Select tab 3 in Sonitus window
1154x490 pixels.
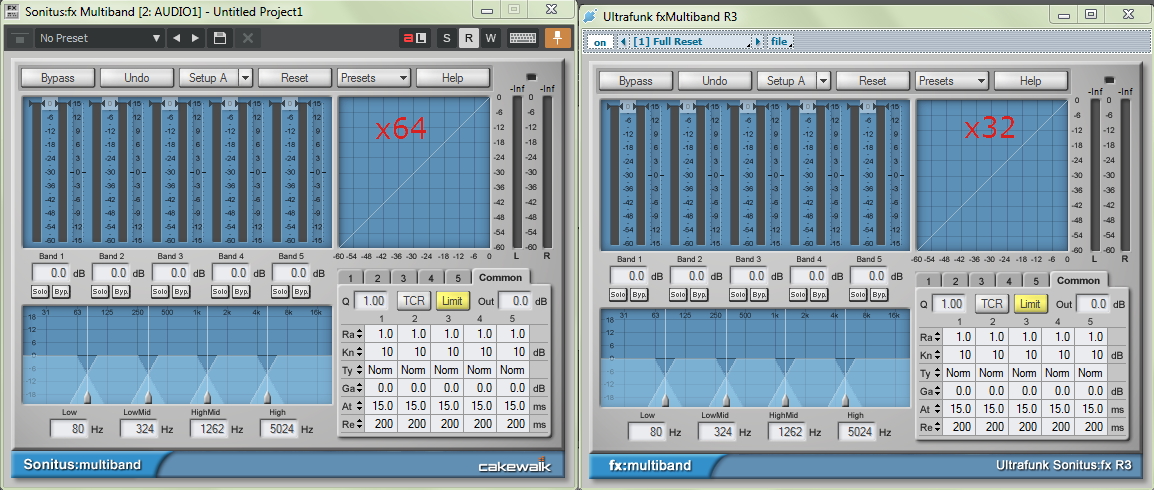point(404,278)
